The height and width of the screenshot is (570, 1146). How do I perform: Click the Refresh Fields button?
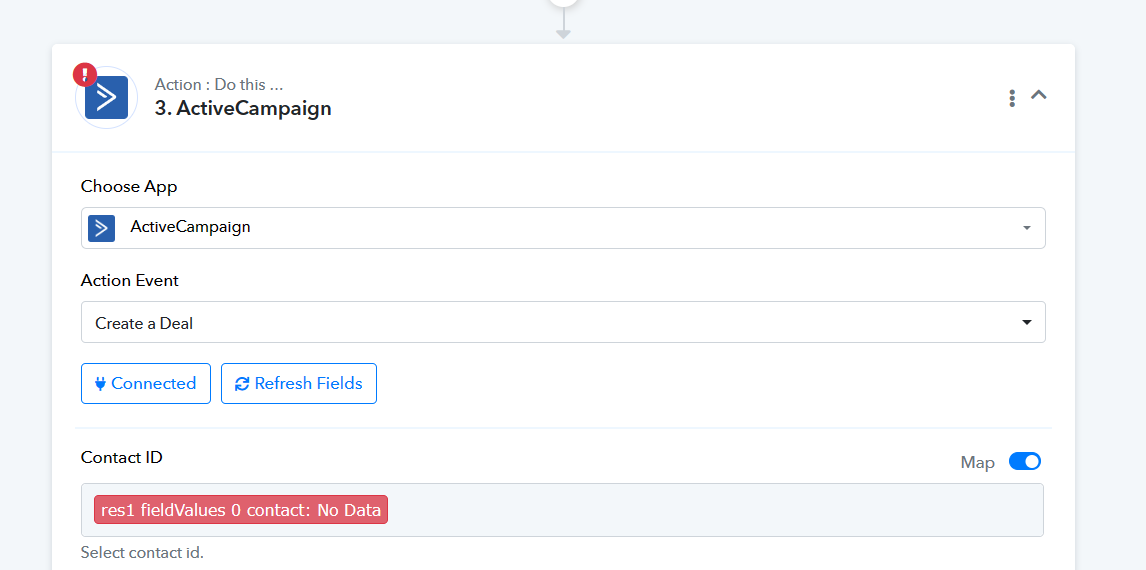click(x=299, y=384)
